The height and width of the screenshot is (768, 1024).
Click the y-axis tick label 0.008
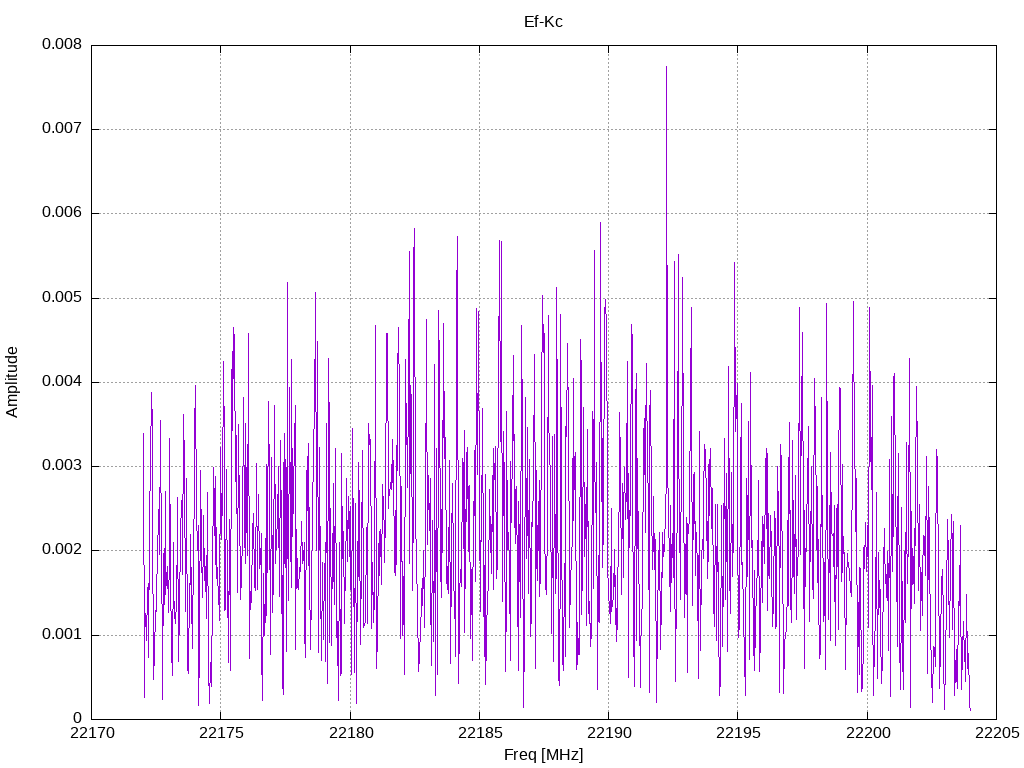tap(62, 44)
